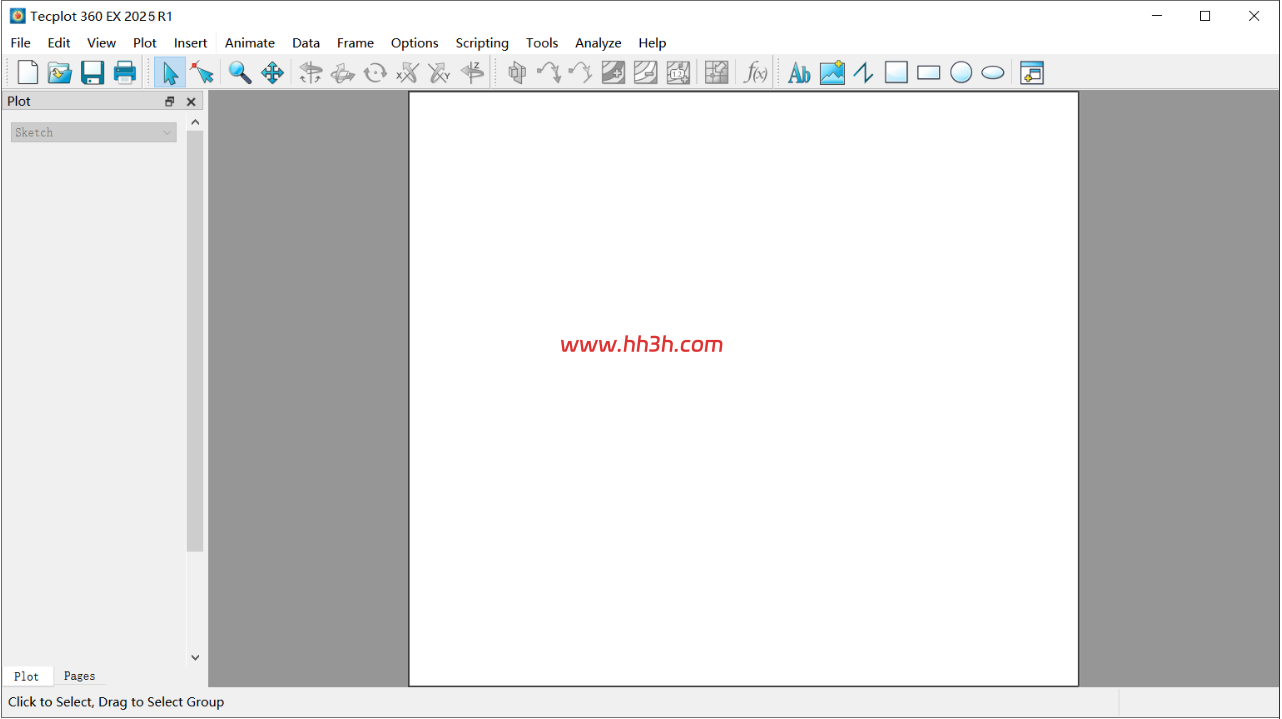Open the Data menu
This screenshot has width=1282, height=719.
point(306,43)
